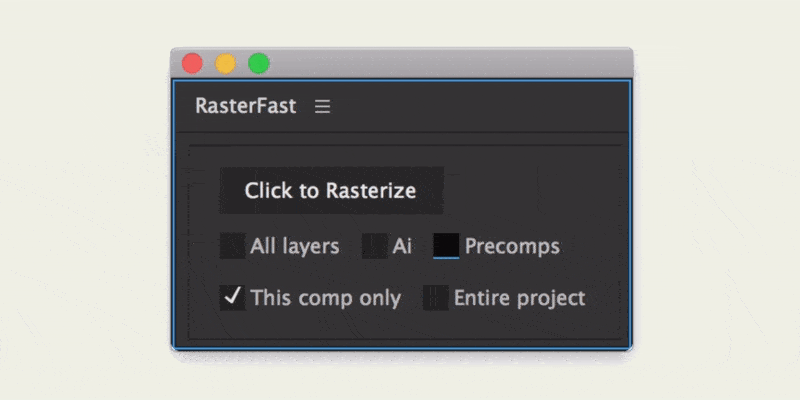
Task: Click the empty panel header right of menu icon
Action: [479, 106]
